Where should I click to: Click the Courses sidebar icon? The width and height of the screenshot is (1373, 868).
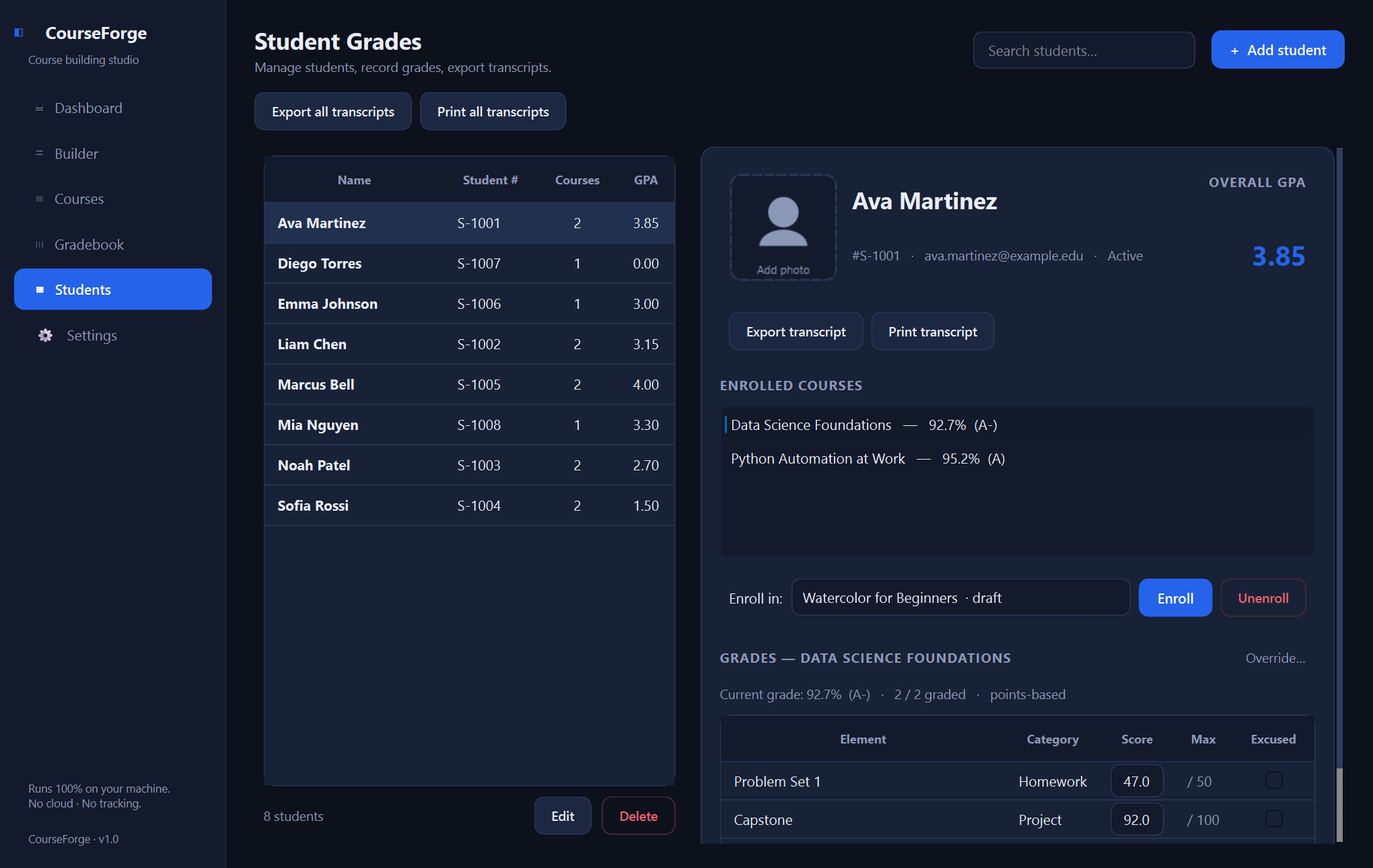coord(40,199)
